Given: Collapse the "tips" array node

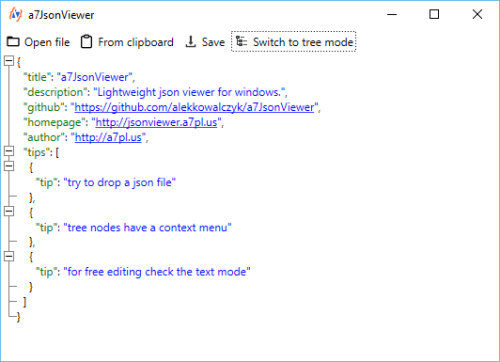Looking at the screenshot, I should click(x=9, y=151).
